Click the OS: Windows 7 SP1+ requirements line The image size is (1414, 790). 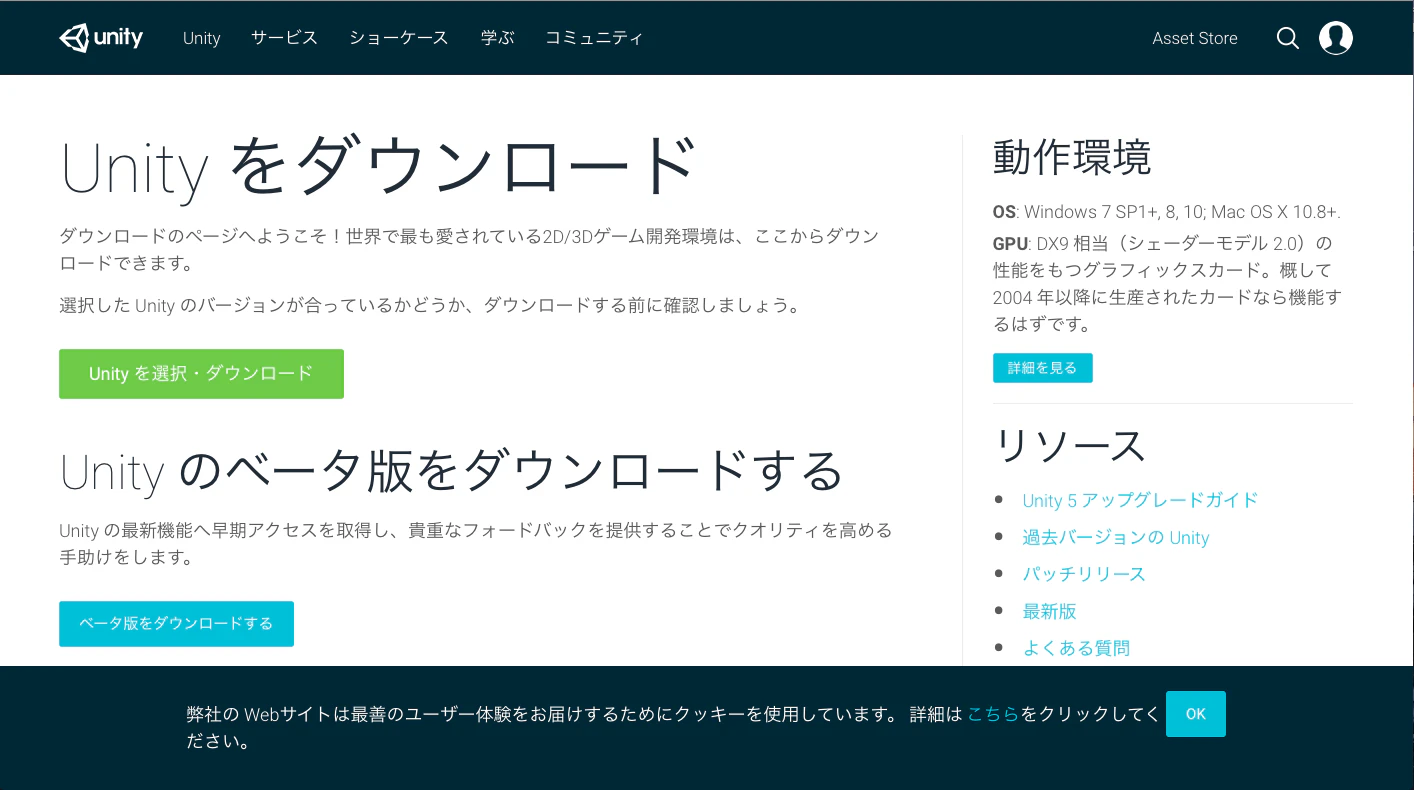click(1167, 212)
